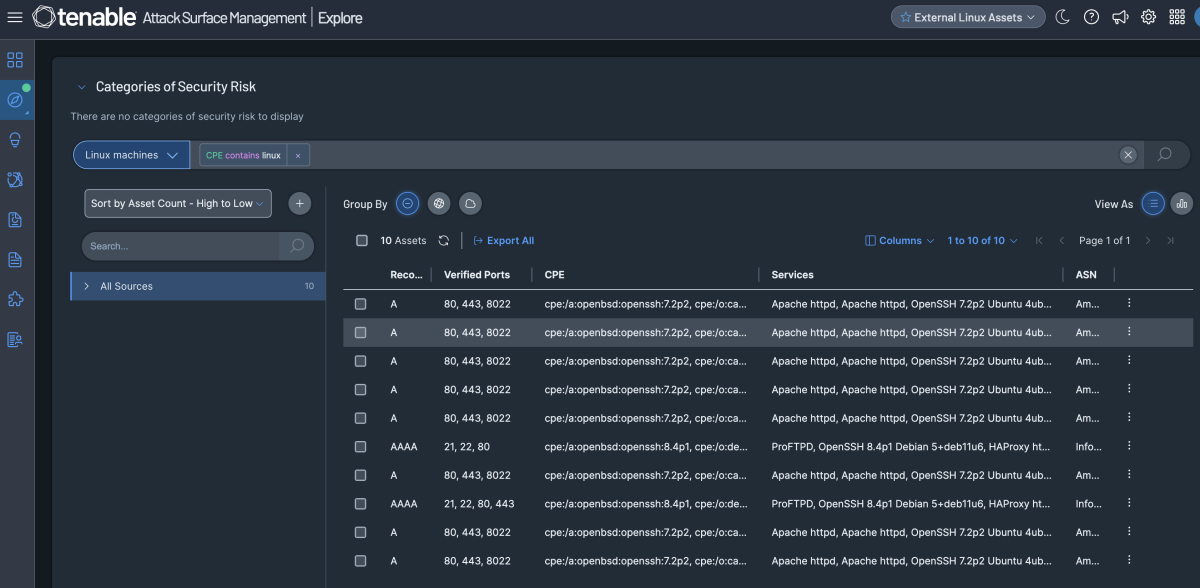
Task: Open announcements megaphone icon
Action: 1120,17
